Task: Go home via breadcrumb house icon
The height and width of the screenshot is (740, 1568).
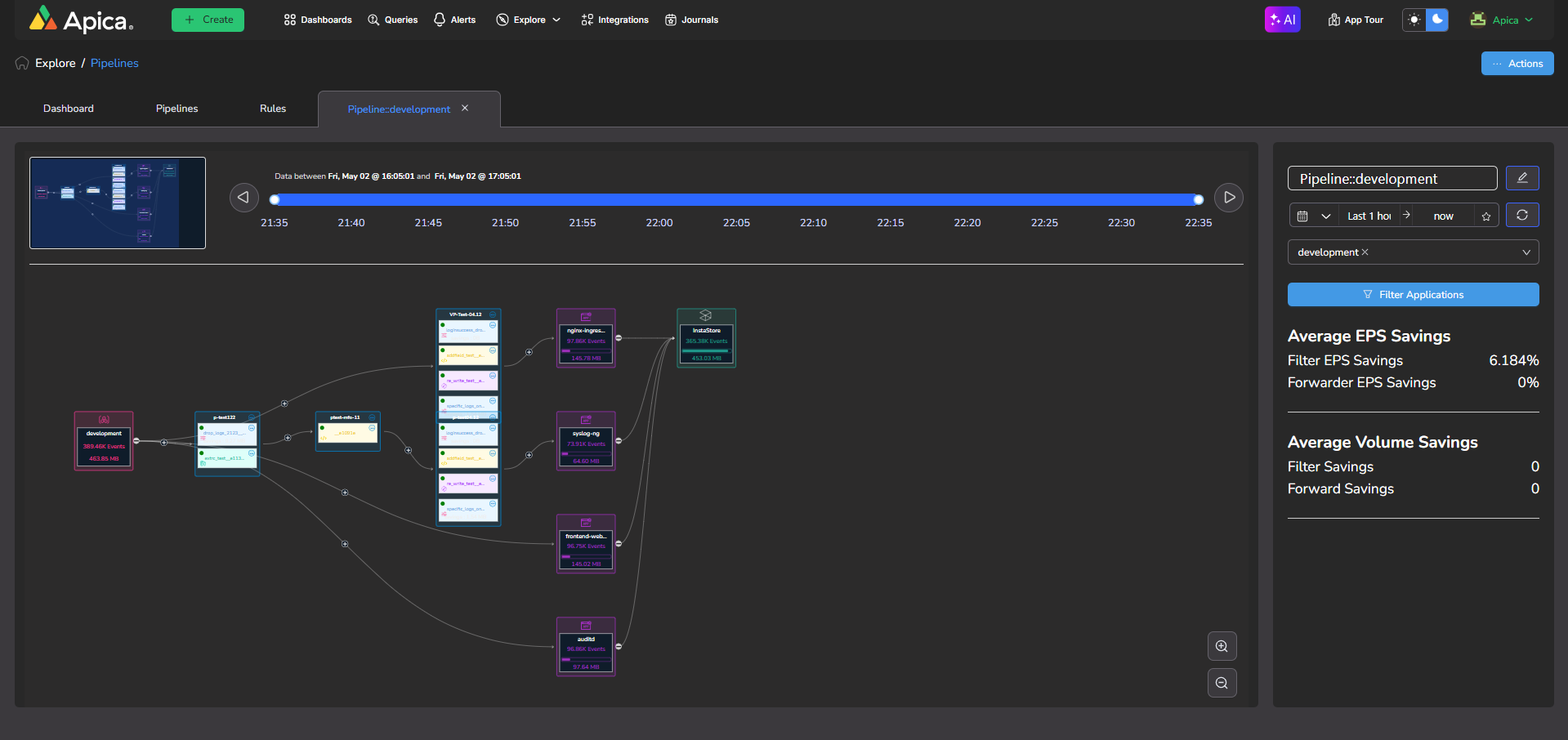Action: 22,64
